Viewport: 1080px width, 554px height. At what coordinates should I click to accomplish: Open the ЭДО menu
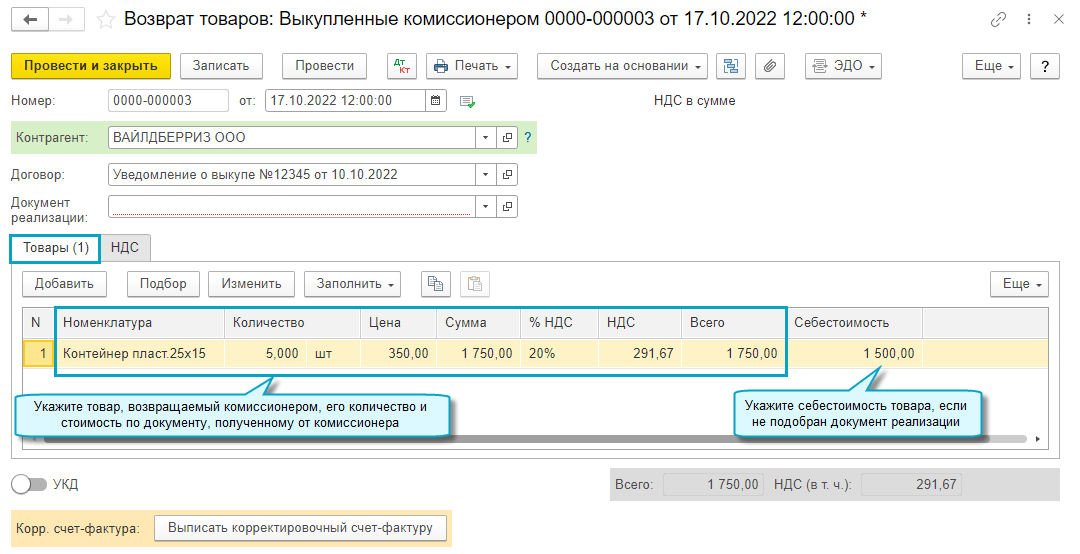pyautogui.click(x=842, y=66)
